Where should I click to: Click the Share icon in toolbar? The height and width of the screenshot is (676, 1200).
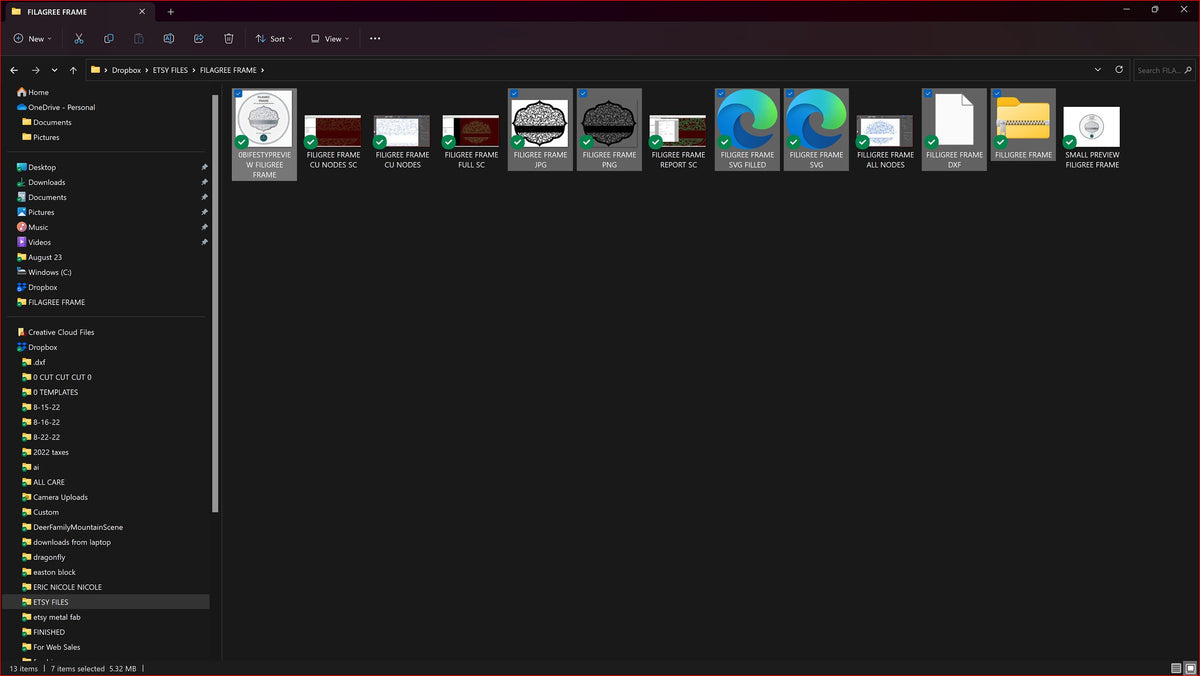pos(199,38)
